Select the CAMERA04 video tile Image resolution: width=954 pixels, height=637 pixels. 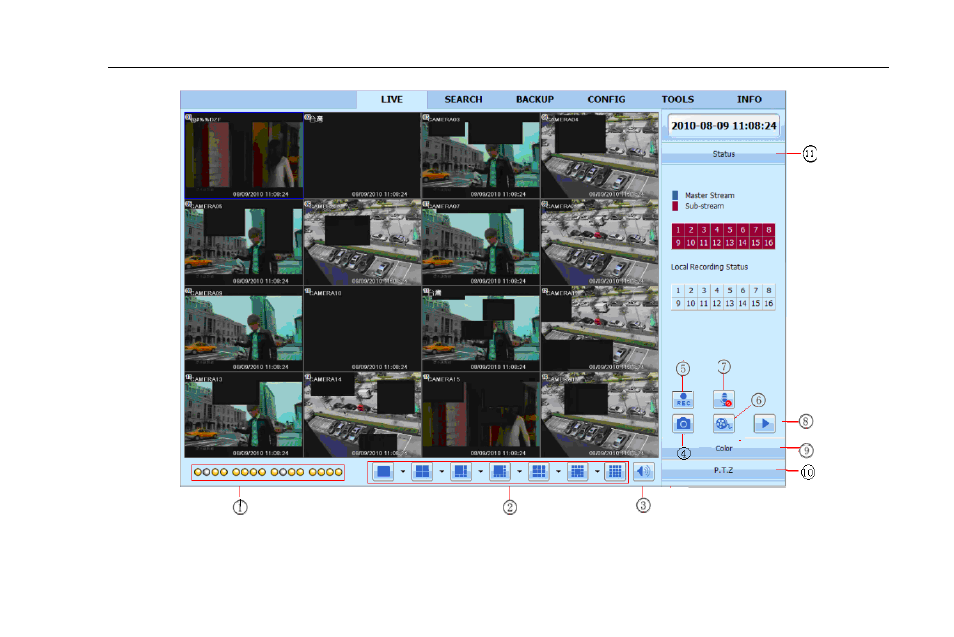(599, 156)
